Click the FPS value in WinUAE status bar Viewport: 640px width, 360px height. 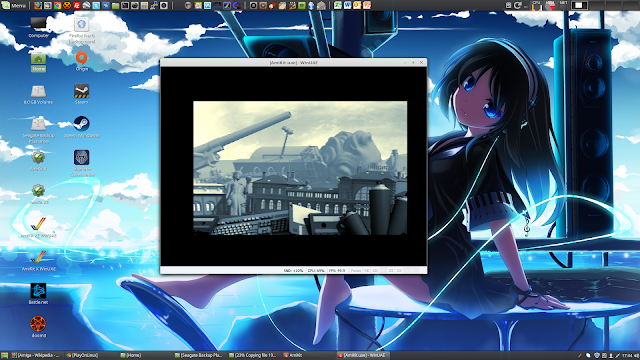click(337, 270)
